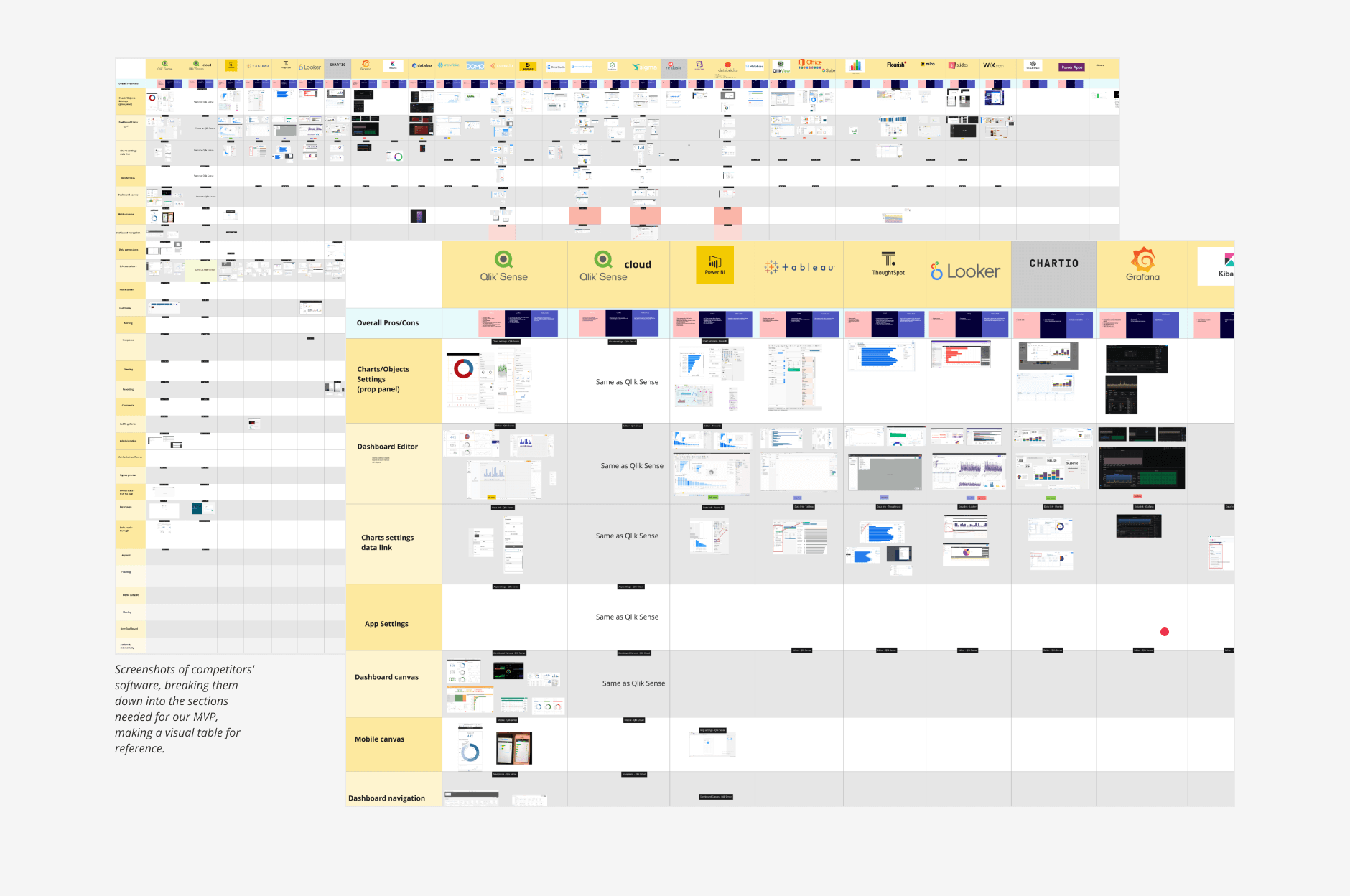Select the 'Dashboard navigation' row label
The height and width of the screenshot is (896, 1350).
tap(386, 798)
